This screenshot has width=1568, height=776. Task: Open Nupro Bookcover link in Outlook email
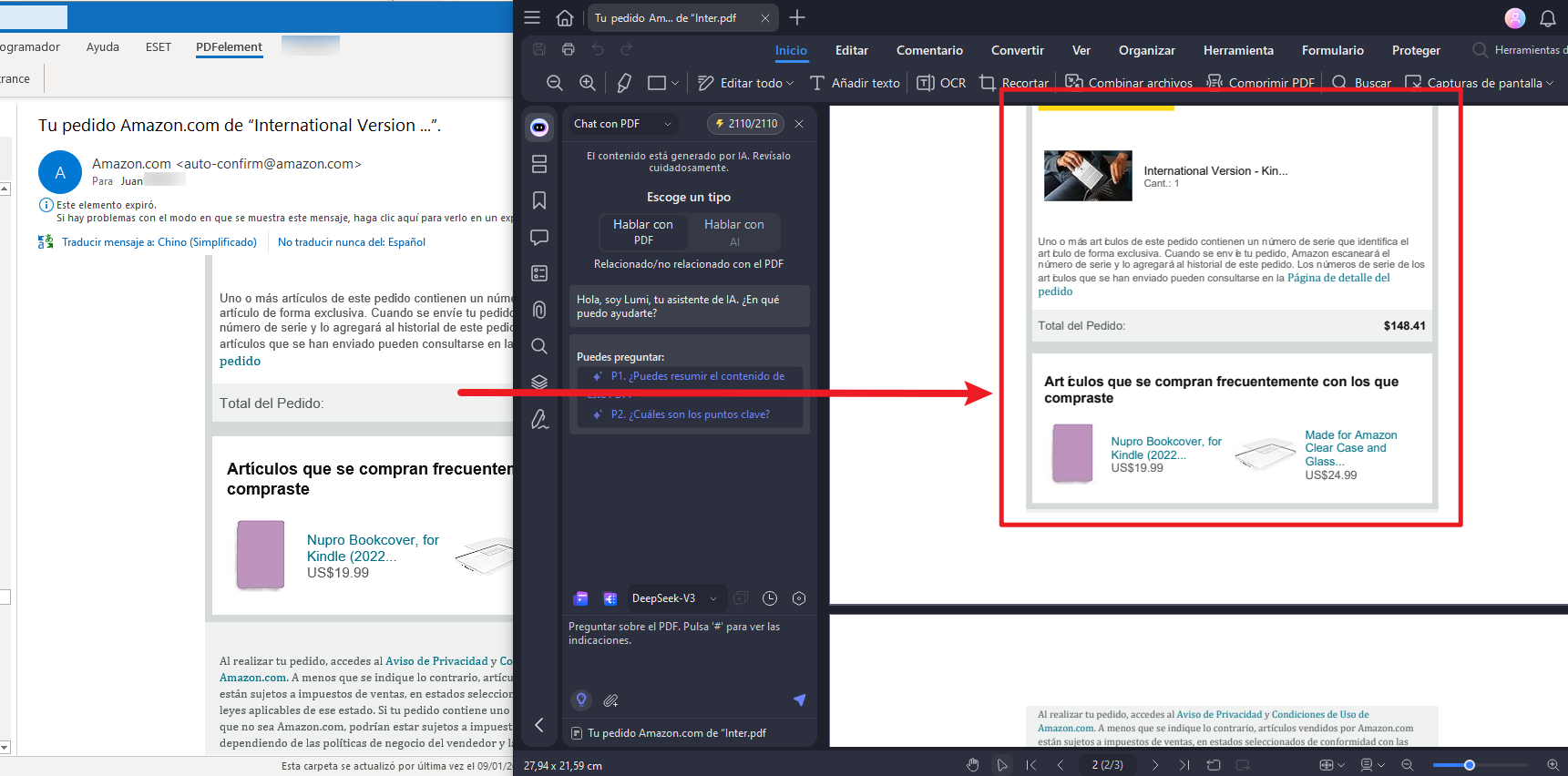pyautogui.click(x=373, y=548)
